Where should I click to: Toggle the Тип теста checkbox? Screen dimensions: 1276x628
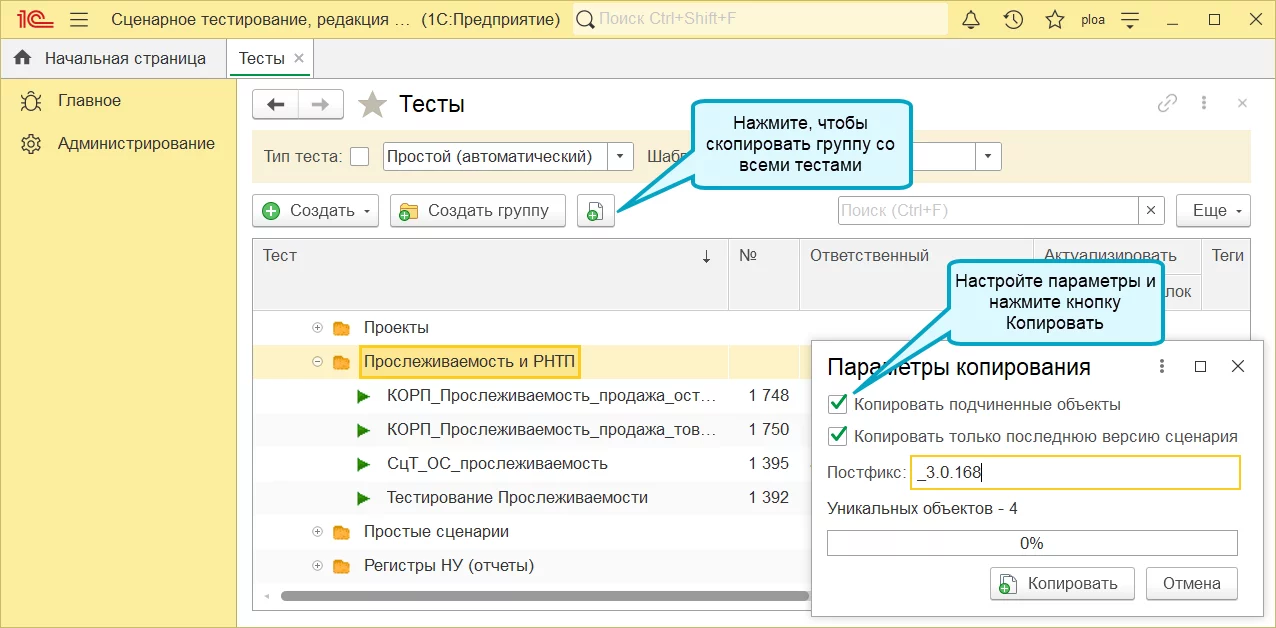360,156
